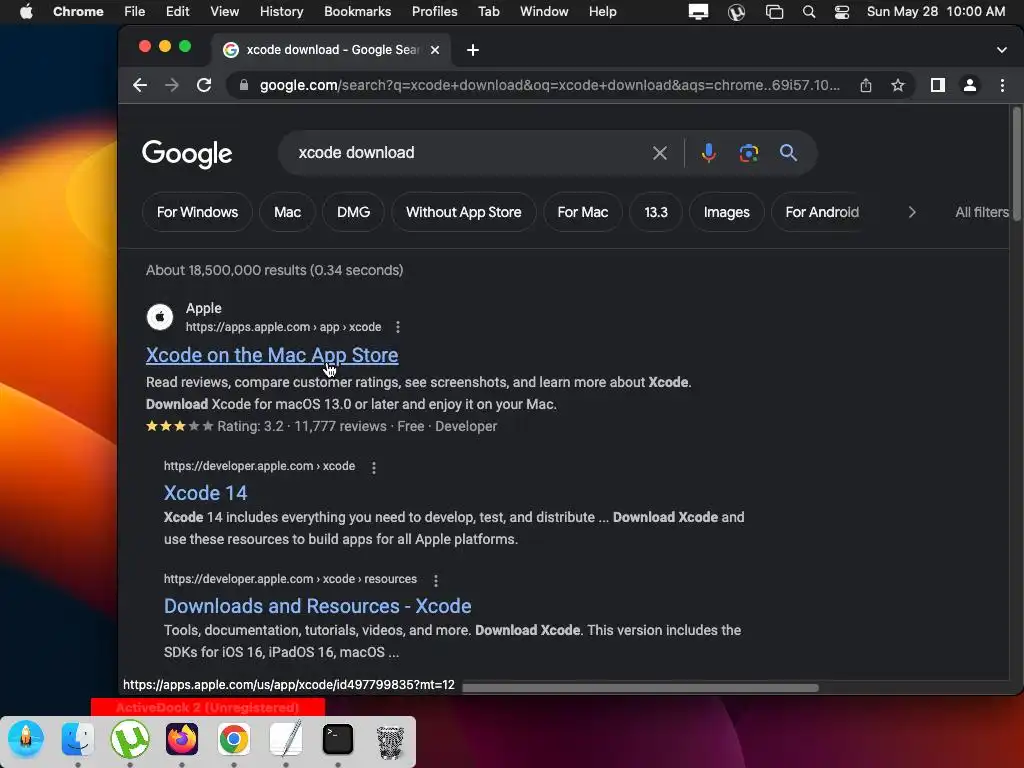Click the vertical page scrollbar
This screenshot has width=1024, height=768.
pos(1016,166)
